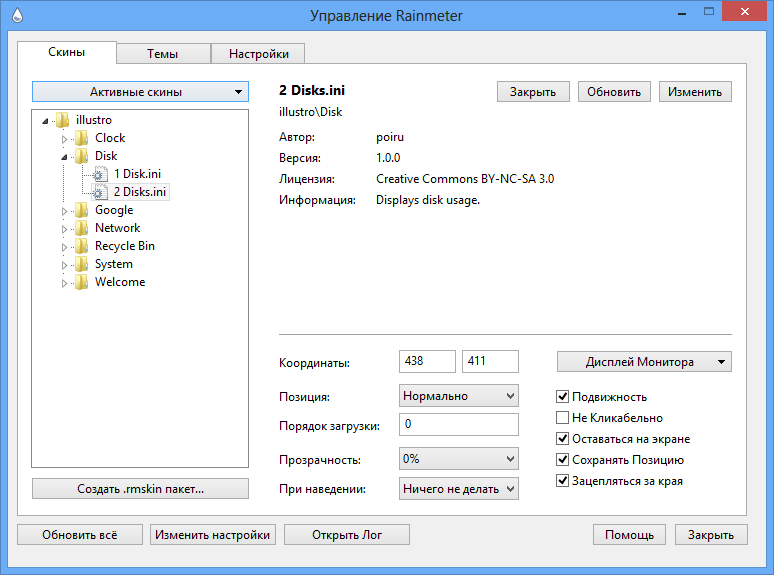Open the Прозрачность combo box

459,459
